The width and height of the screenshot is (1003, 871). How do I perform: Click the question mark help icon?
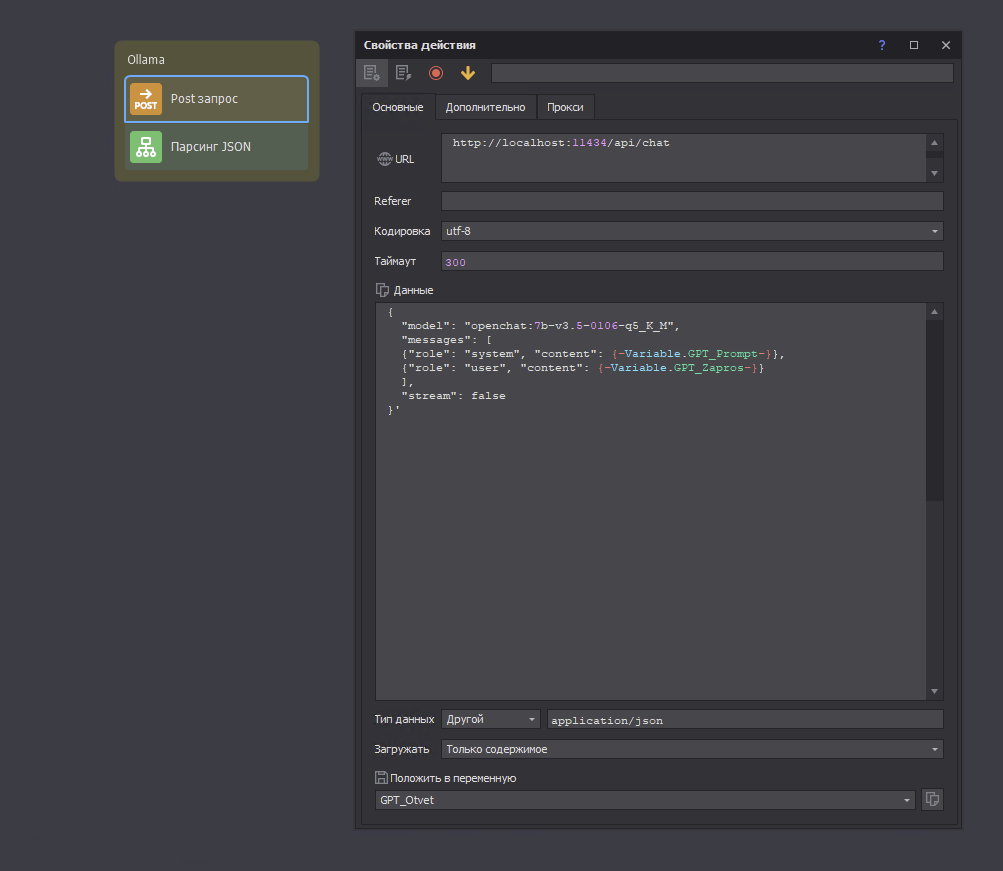[882, 45]
